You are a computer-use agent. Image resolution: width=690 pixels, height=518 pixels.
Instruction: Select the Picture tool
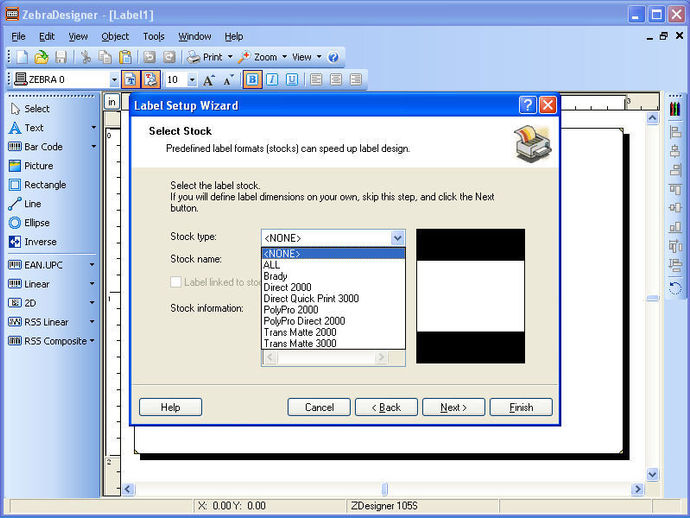click(x=31, y=166)
